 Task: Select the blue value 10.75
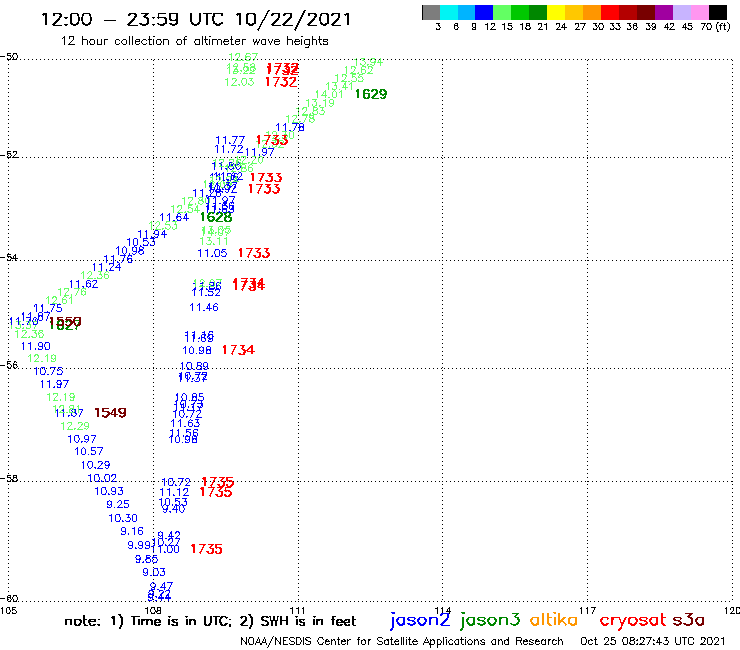tap(48, 371)
